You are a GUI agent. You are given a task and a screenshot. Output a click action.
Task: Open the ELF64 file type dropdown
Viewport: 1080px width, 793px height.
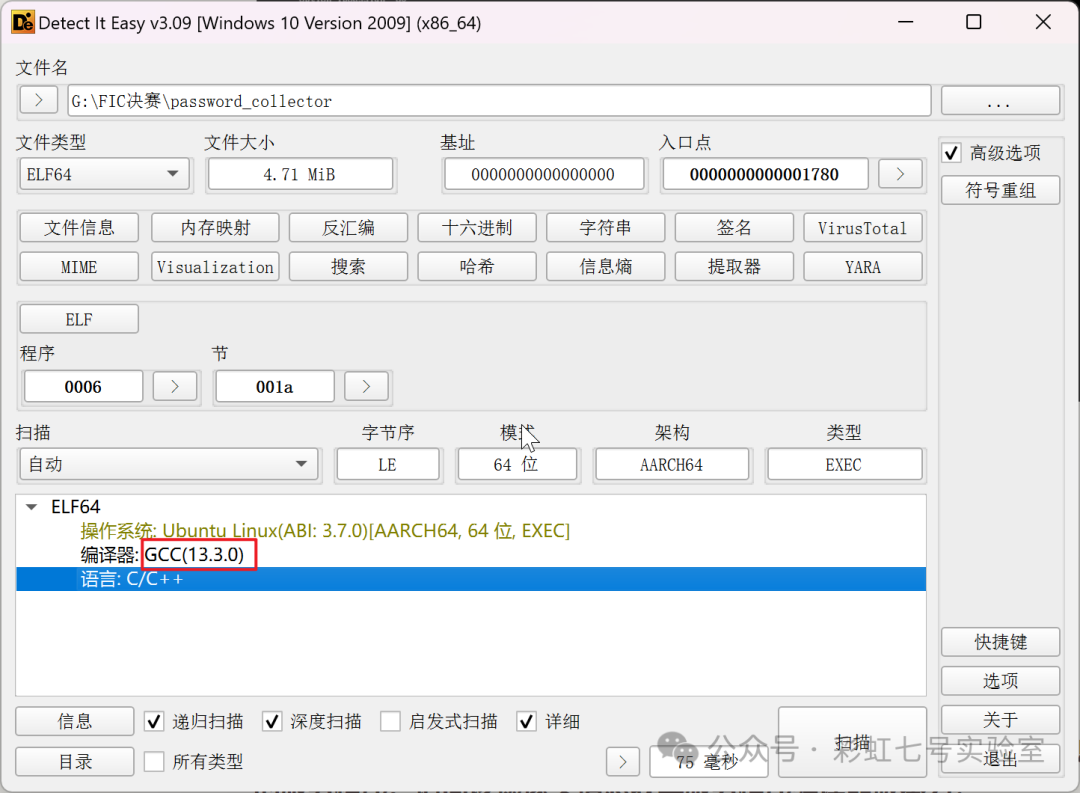click(105, 174)
